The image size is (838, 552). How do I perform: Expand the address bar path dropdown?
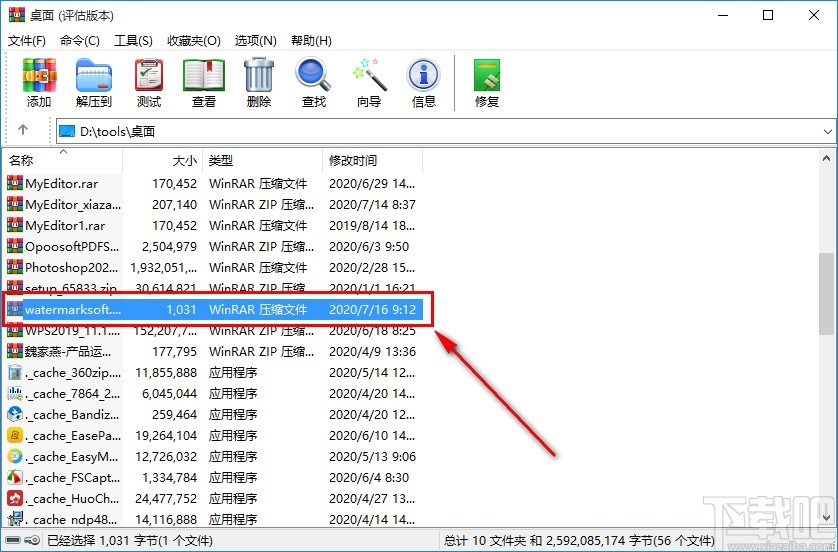(x=827, y=131)
